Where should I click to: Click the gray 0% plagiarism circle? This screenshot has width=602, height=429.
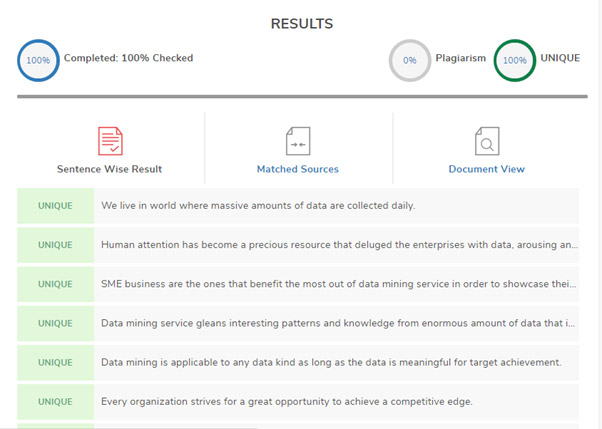click(x=410, y=60)
